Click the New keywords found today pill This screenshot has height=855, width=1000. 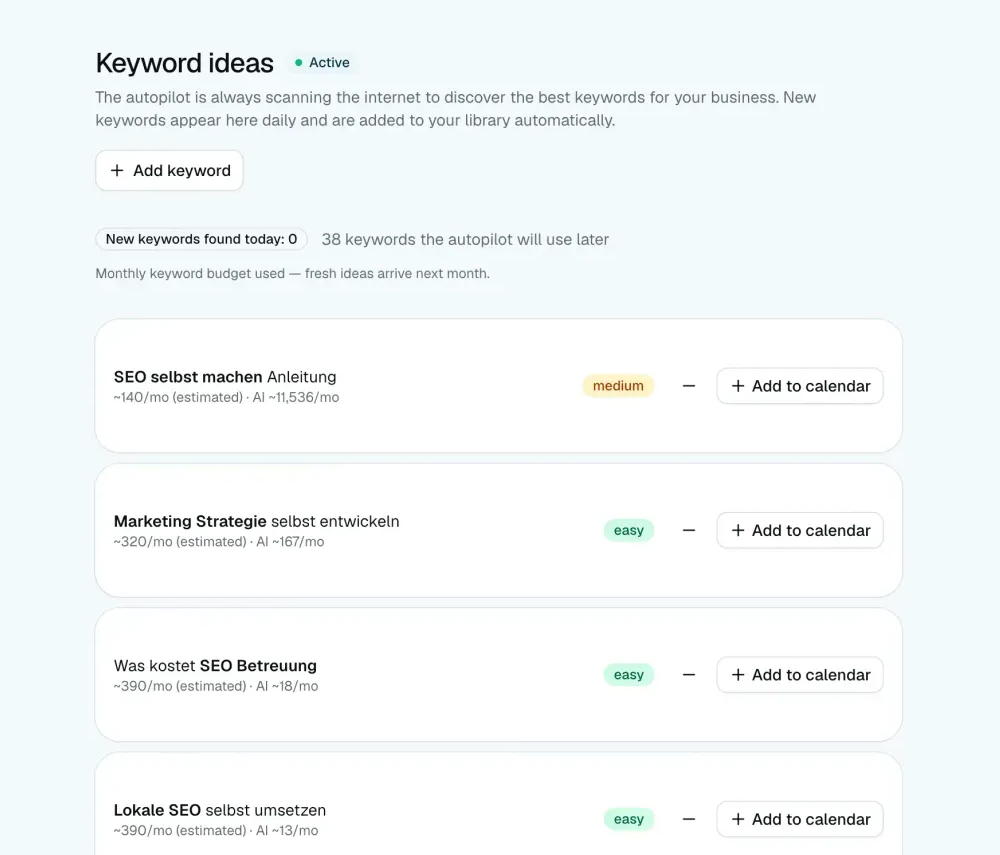(202, 239)
